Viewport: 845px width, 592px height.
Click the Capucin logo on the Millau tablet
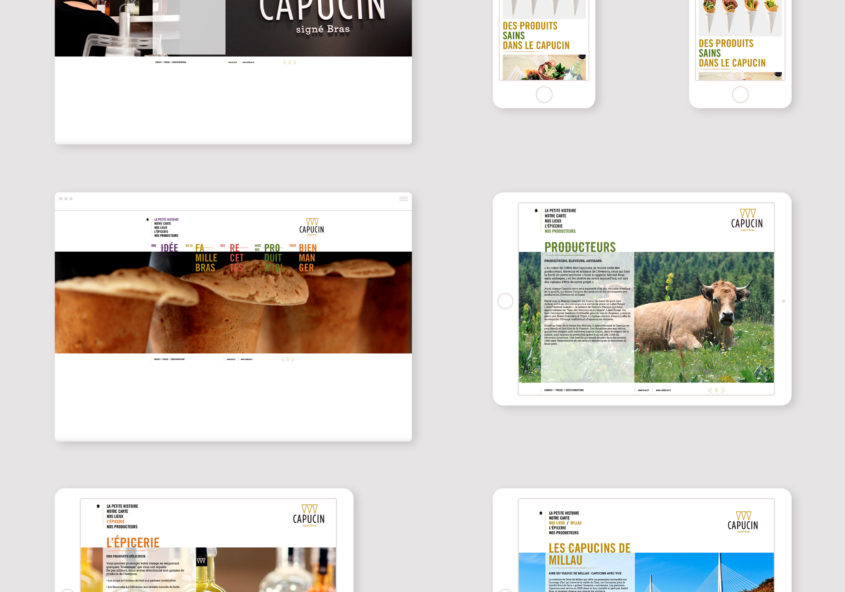743,522
